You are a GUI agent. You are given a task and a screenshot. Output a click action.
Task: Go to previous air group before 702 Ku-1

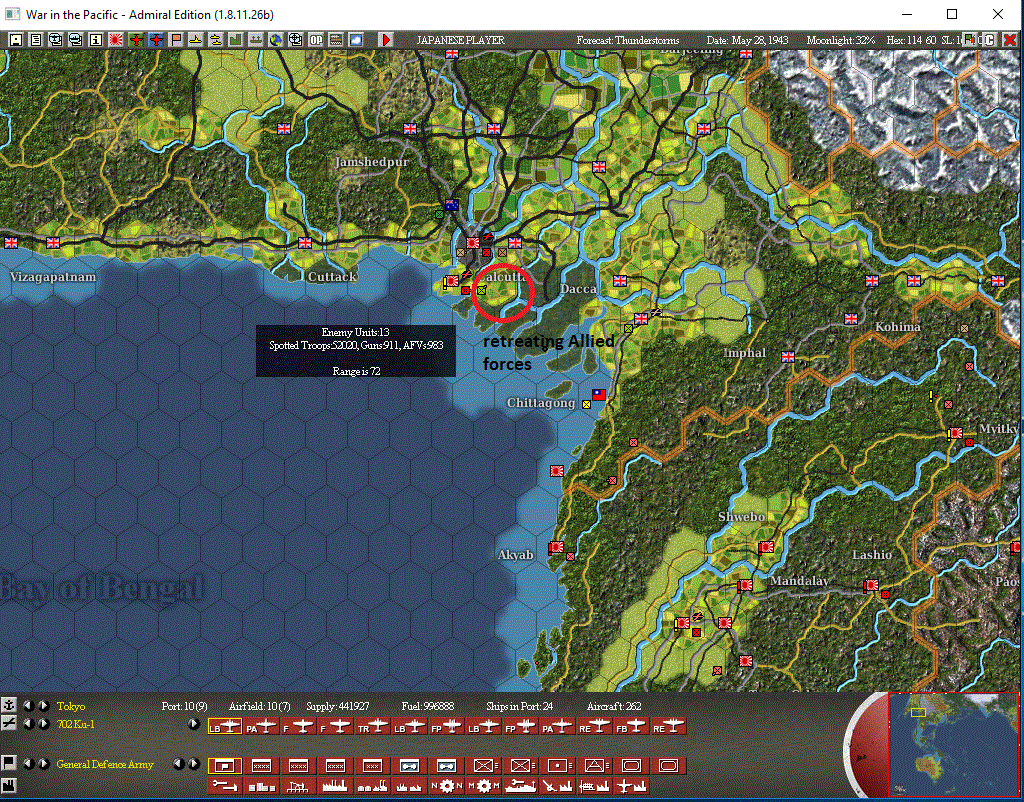click(28, 724)
